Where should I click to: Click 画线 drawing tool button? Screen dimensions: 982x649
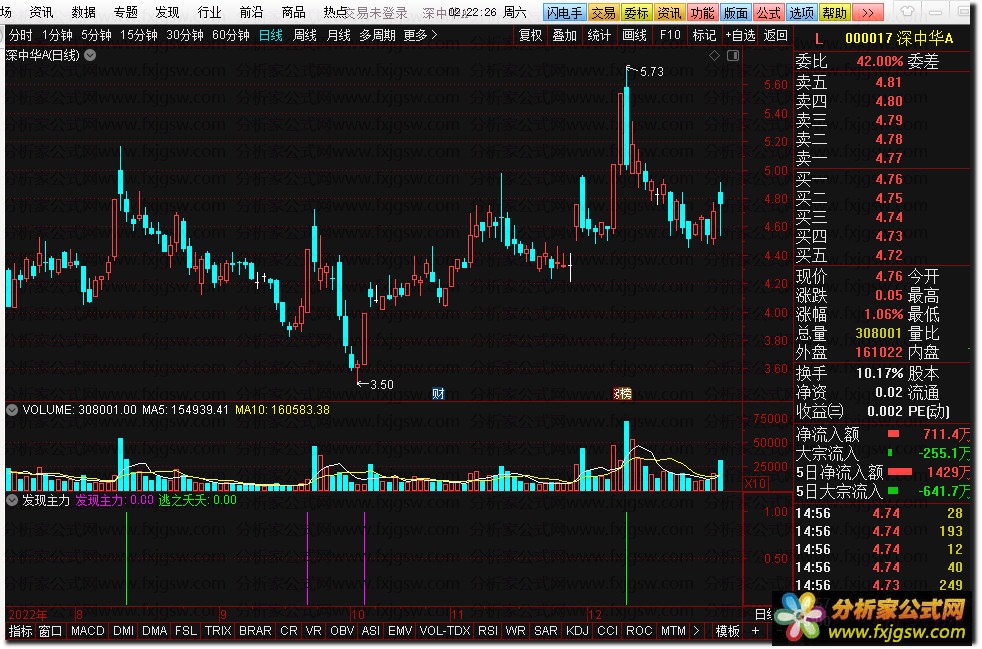click(x=634, y=35)
